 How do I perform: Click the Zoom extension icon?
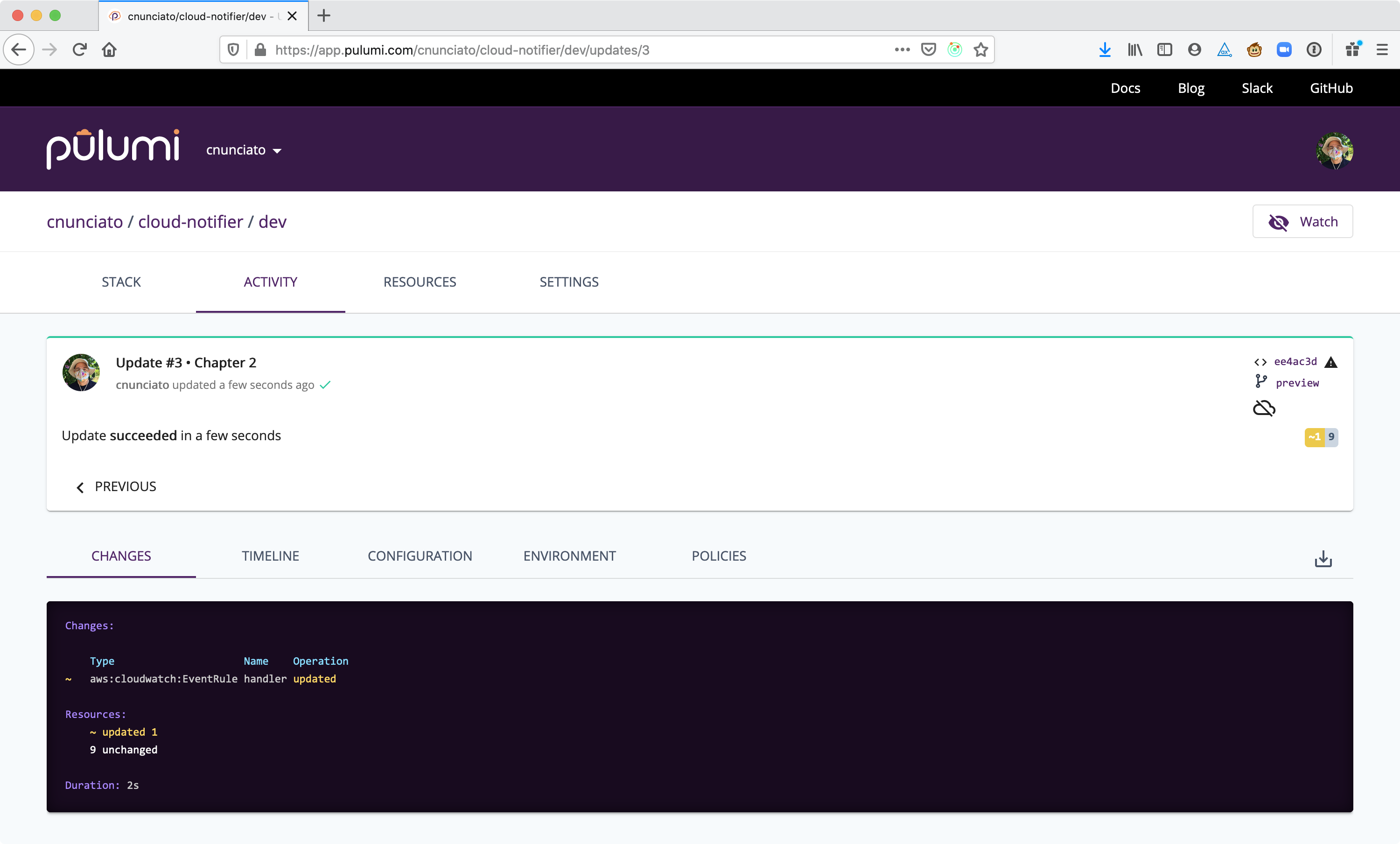coord(1284,50)
